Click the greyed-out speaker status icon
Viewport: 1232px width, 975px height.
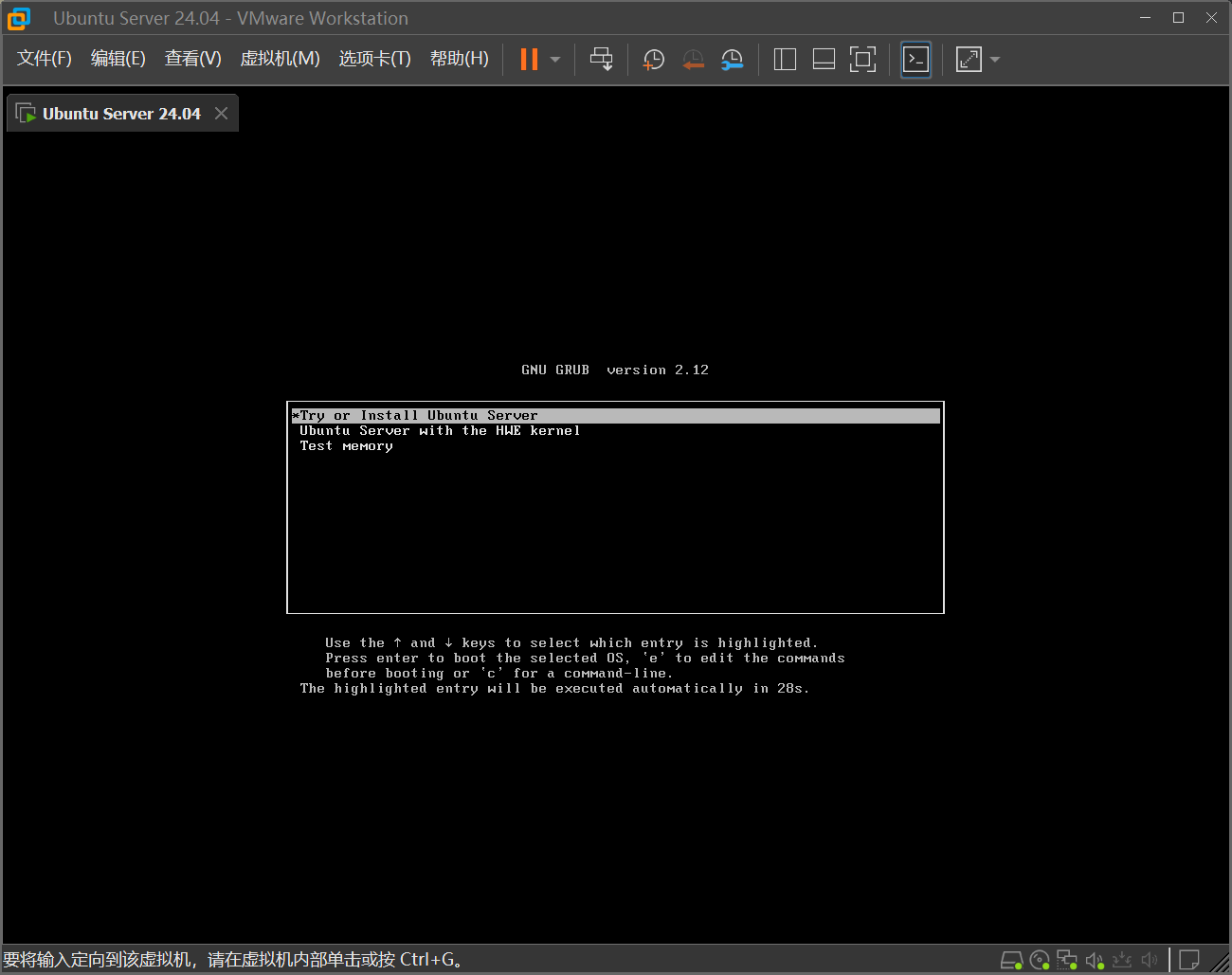click(1150, 961)
